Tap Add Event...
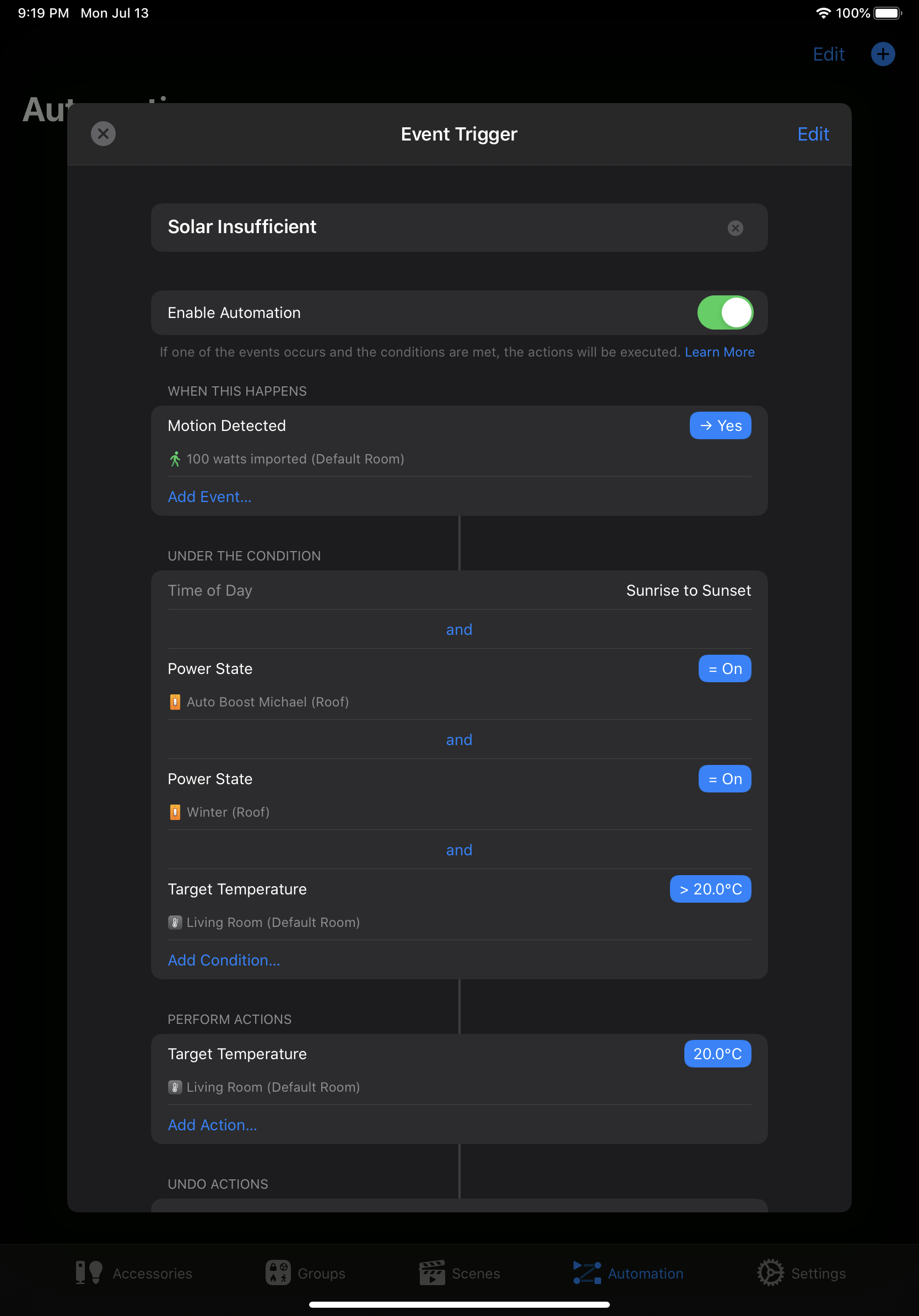The height and width of the screenshot is (1316, 919). point(210,497)
